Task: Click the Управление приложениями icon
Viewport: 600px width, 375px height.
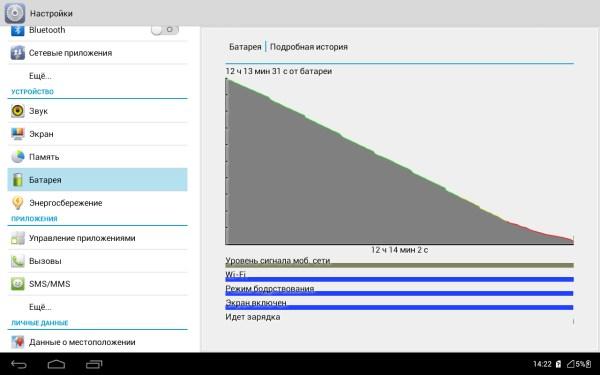Action: click(18, 238)
